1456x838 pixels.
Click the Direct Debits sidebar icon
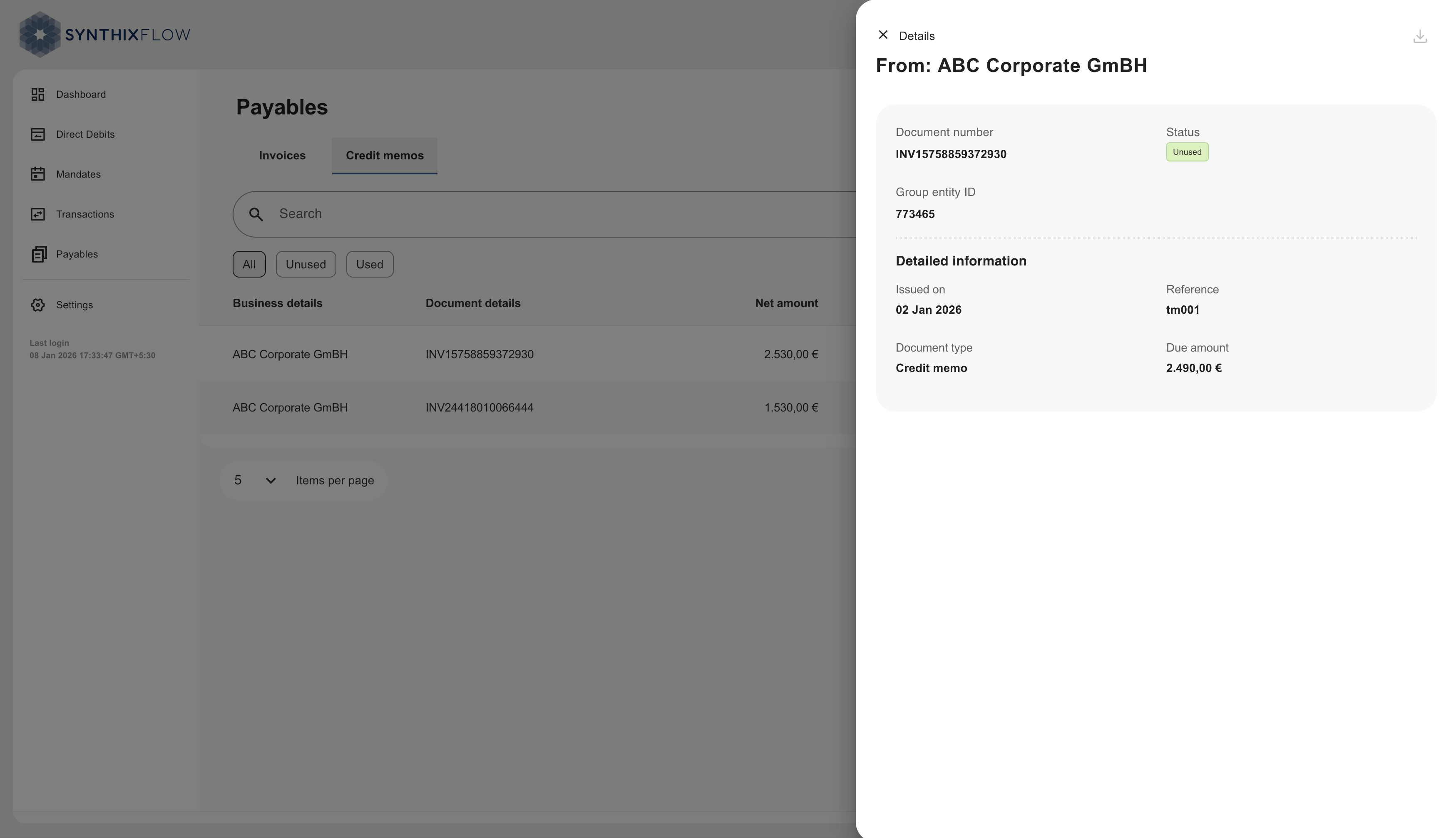[x=38, y=134]
